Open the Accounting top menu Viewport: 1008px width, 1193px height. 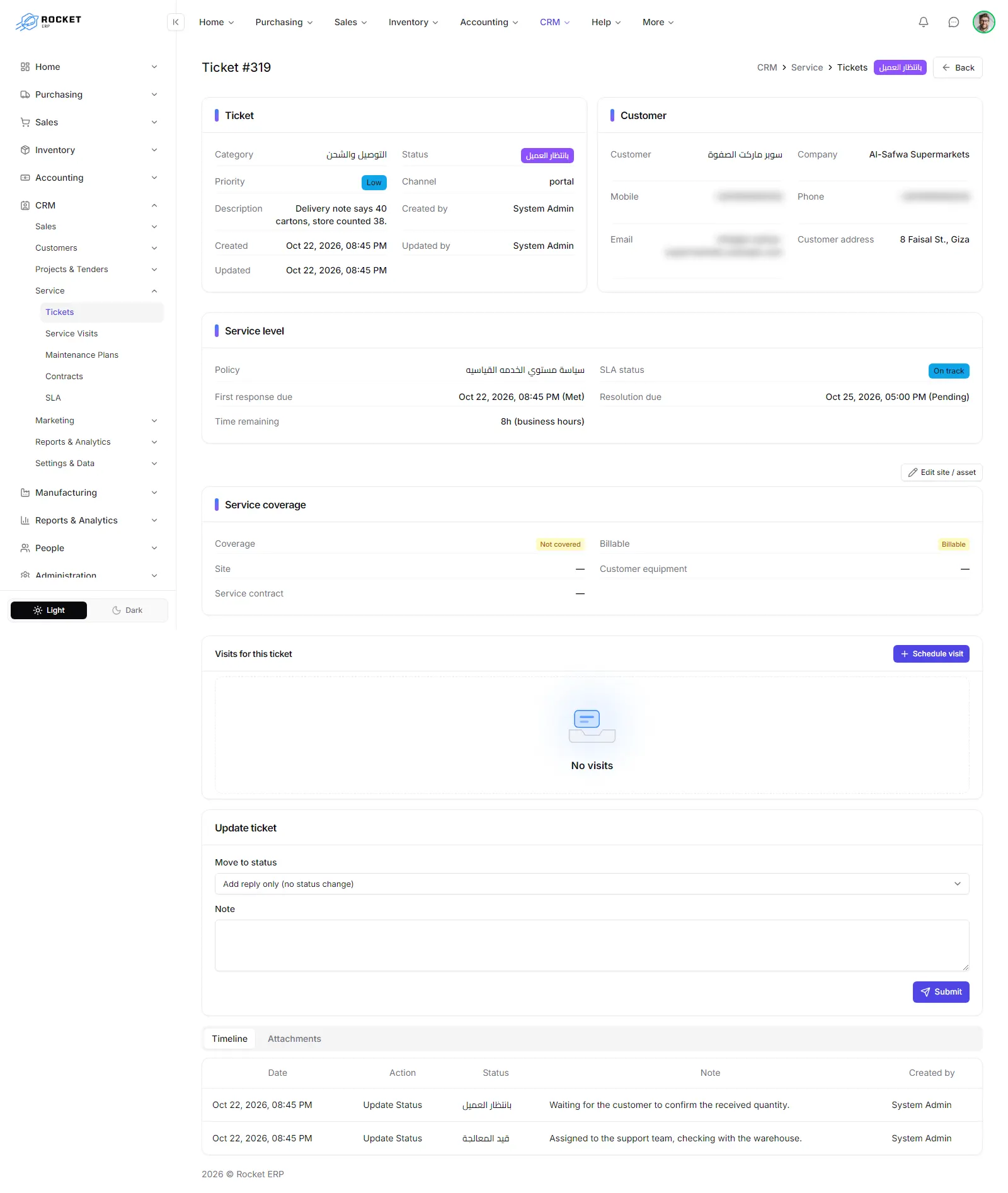489,22
